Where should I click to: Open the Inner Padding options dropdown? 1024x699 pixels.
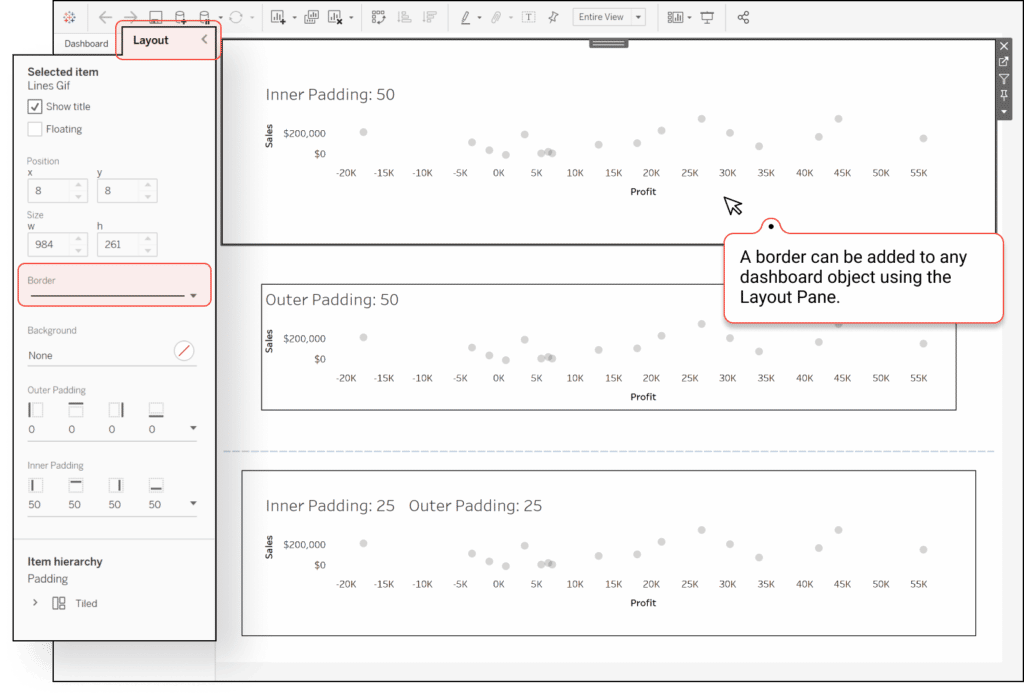193,504
